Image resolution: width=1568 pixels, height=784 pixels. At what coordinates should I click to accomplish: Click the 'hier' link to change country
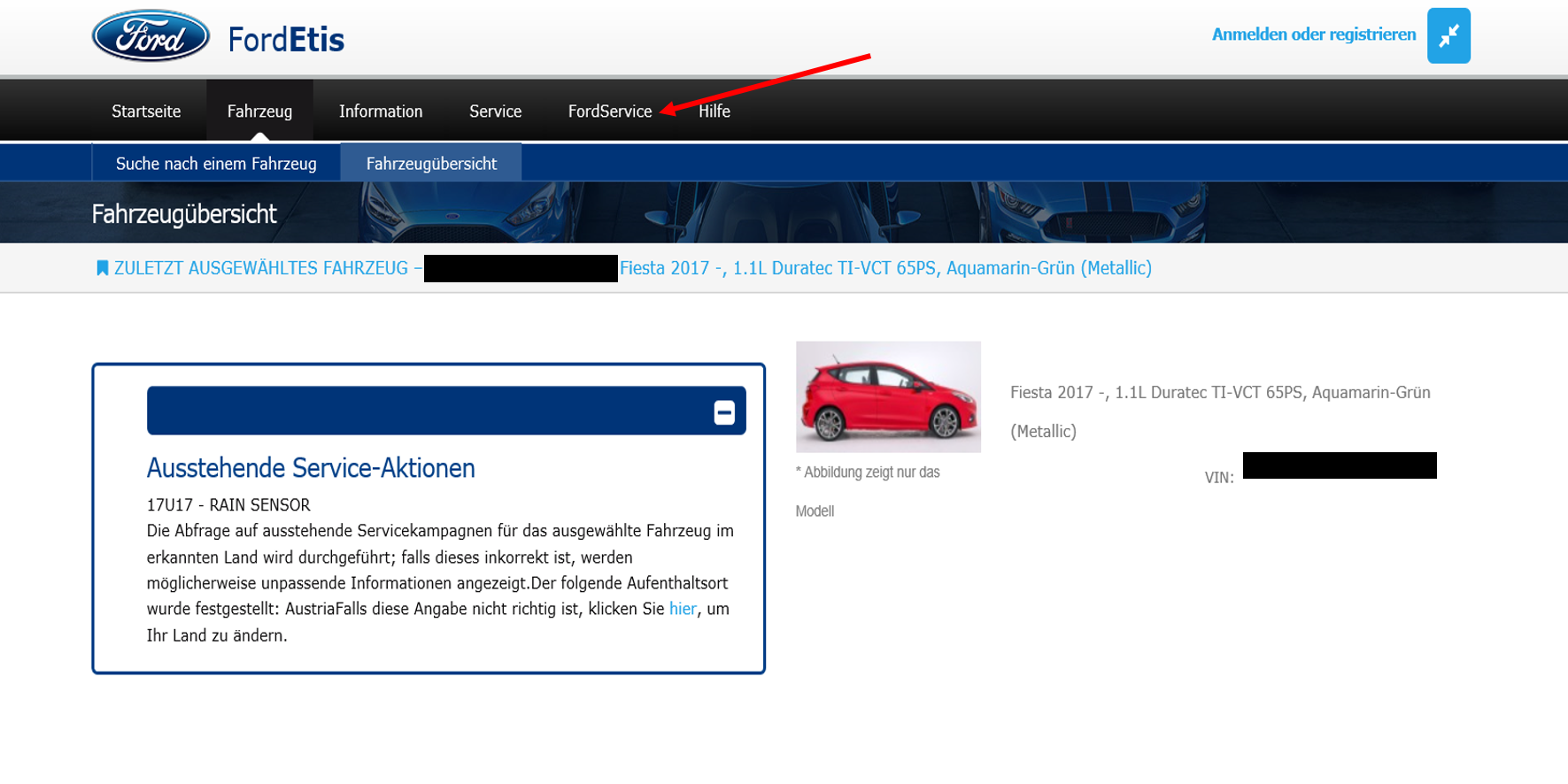tap(683, 609)
